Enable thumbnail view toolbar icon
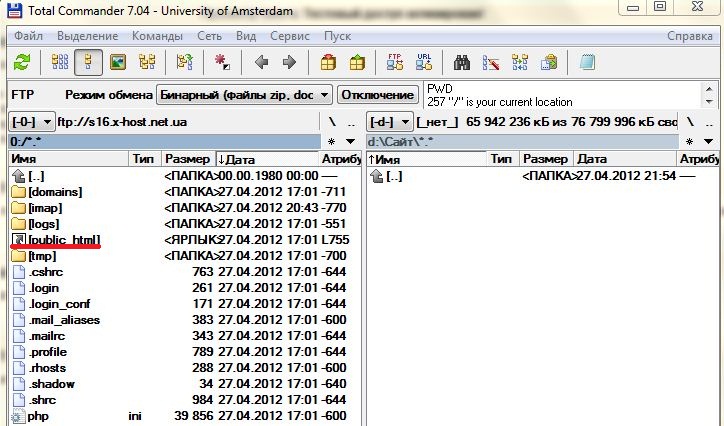 pyautogui.click(x=118, y=62)
